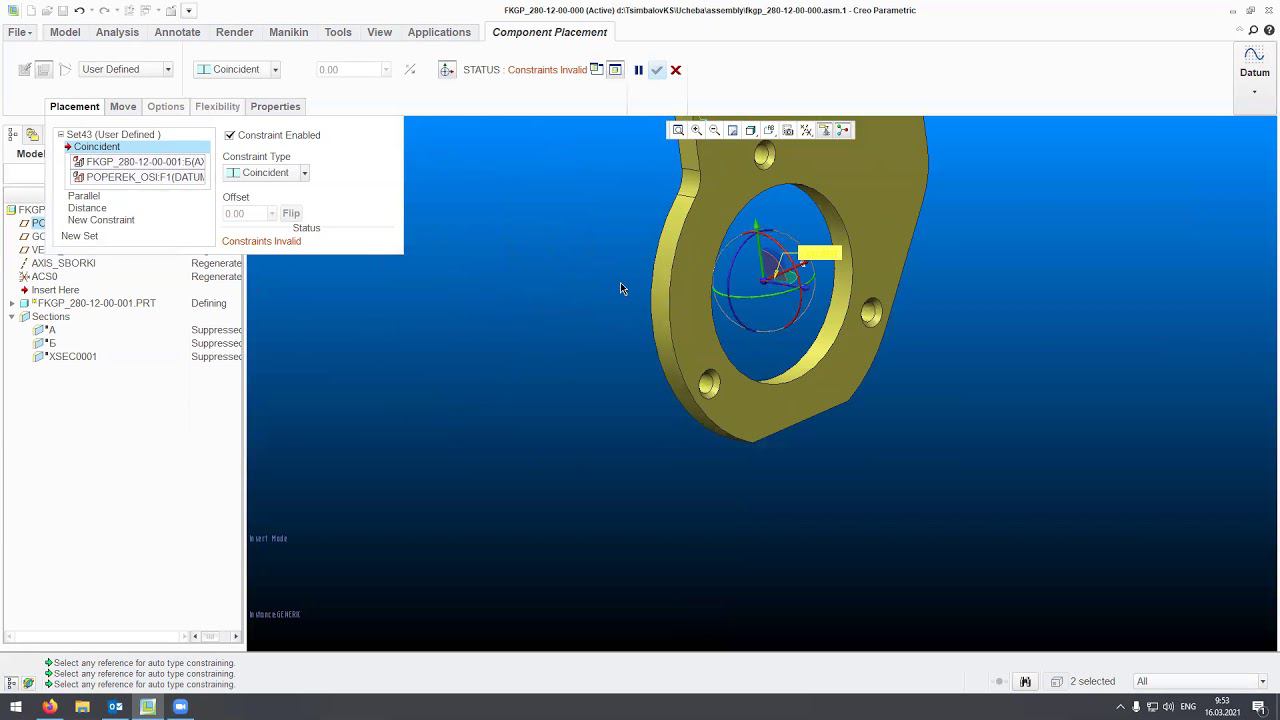Cancel placement with the red X icon

pos(676,70)
